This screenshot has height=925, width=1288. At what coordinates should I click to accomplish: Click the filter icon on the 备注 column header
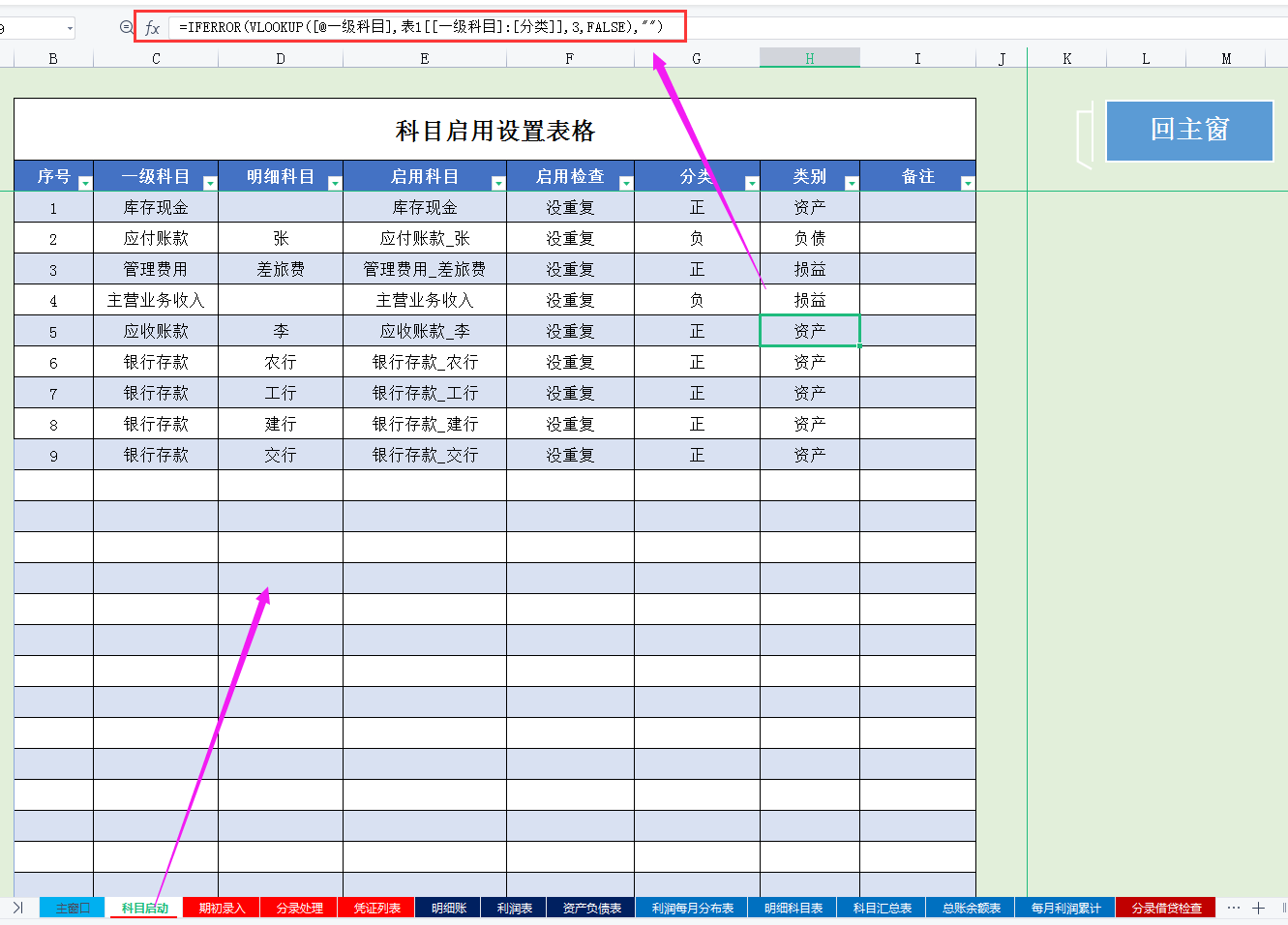click(967, 181)
